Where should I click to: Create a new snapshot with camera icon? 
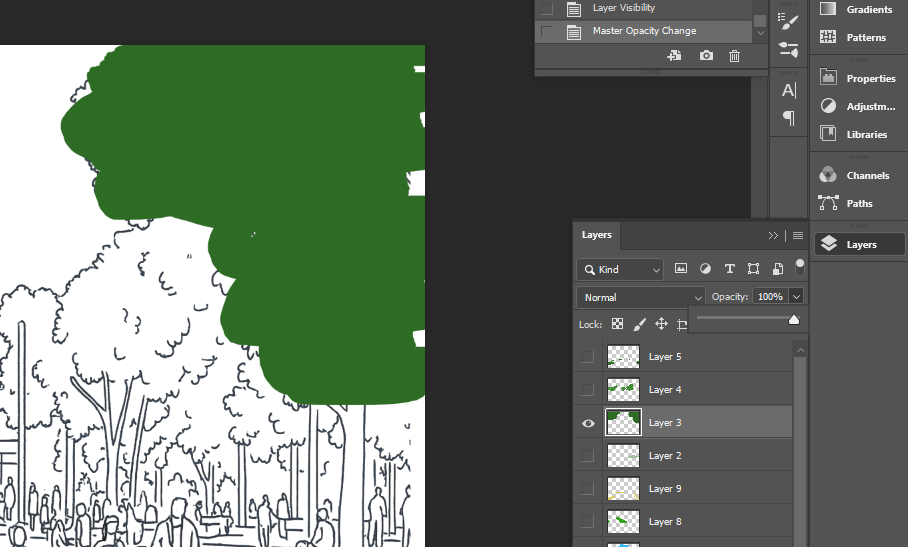(706, 56)
